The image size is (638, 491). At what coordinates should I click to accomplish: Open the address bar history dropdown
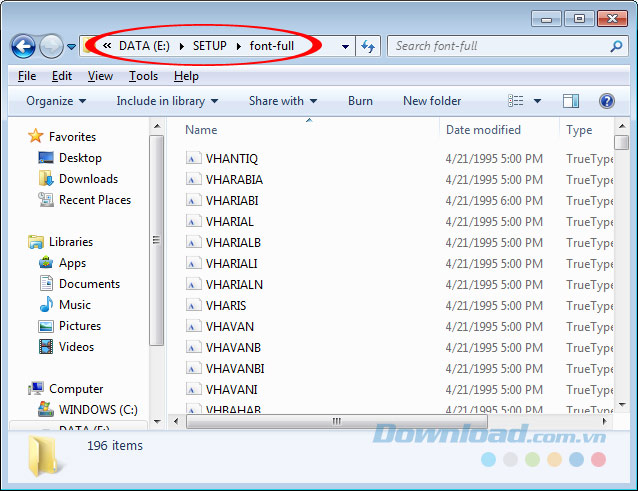pyautogui.click(x=345, y=46)
